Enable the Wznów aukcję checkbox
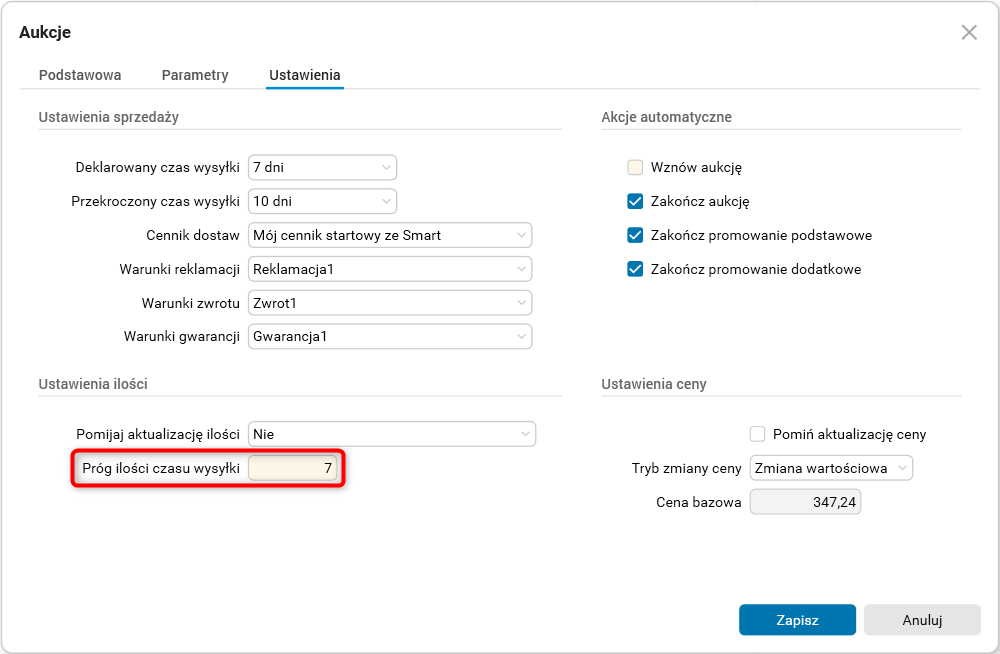The height and width of the screenshot is (654, 1000). pos(635,167)
